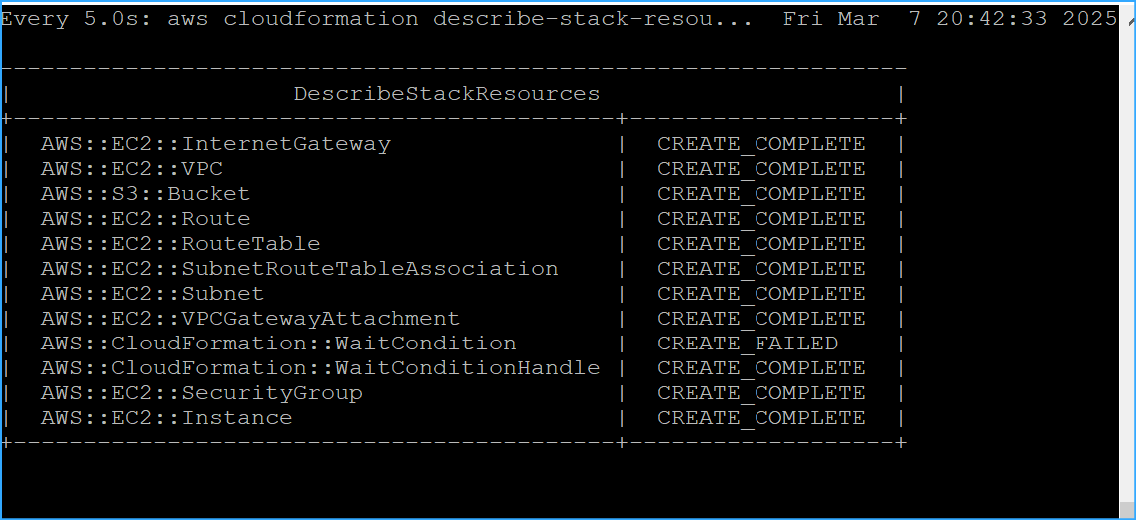The height and width of the screenshot is (520, 1136).
Task: Click CREATE_COMPLETE status of the S3 Bucket
Action: tap(761, 194)
